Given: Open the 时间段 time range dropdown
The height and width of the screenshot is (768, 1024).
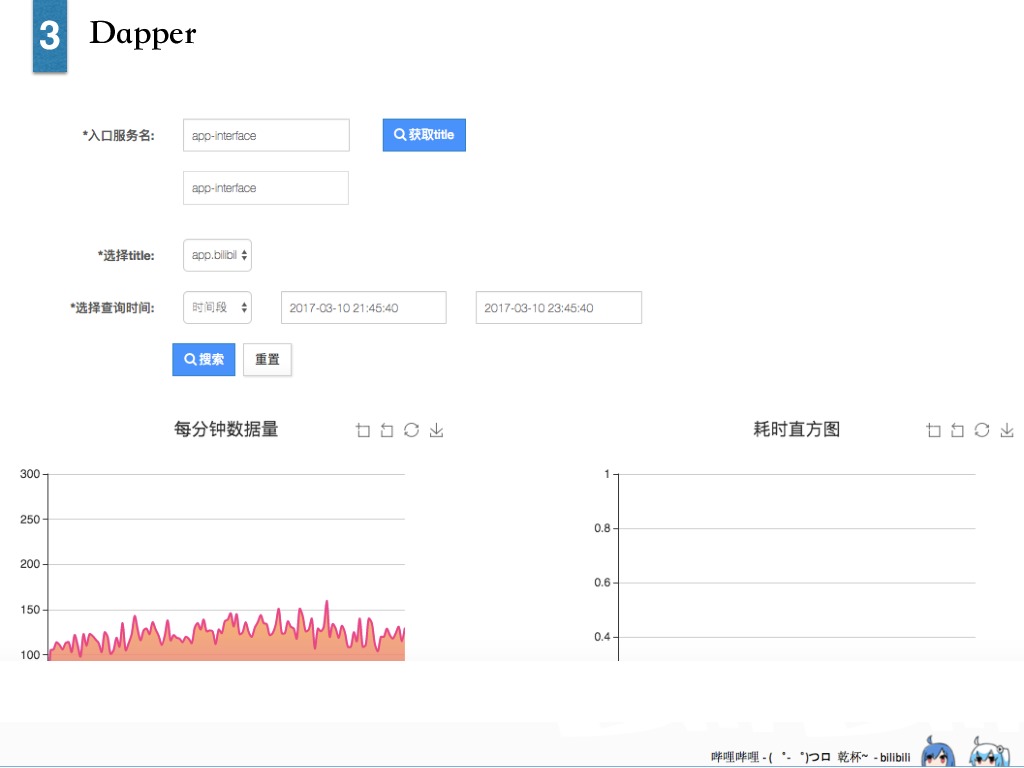Looking at the screenshot, I should [217, 308].
